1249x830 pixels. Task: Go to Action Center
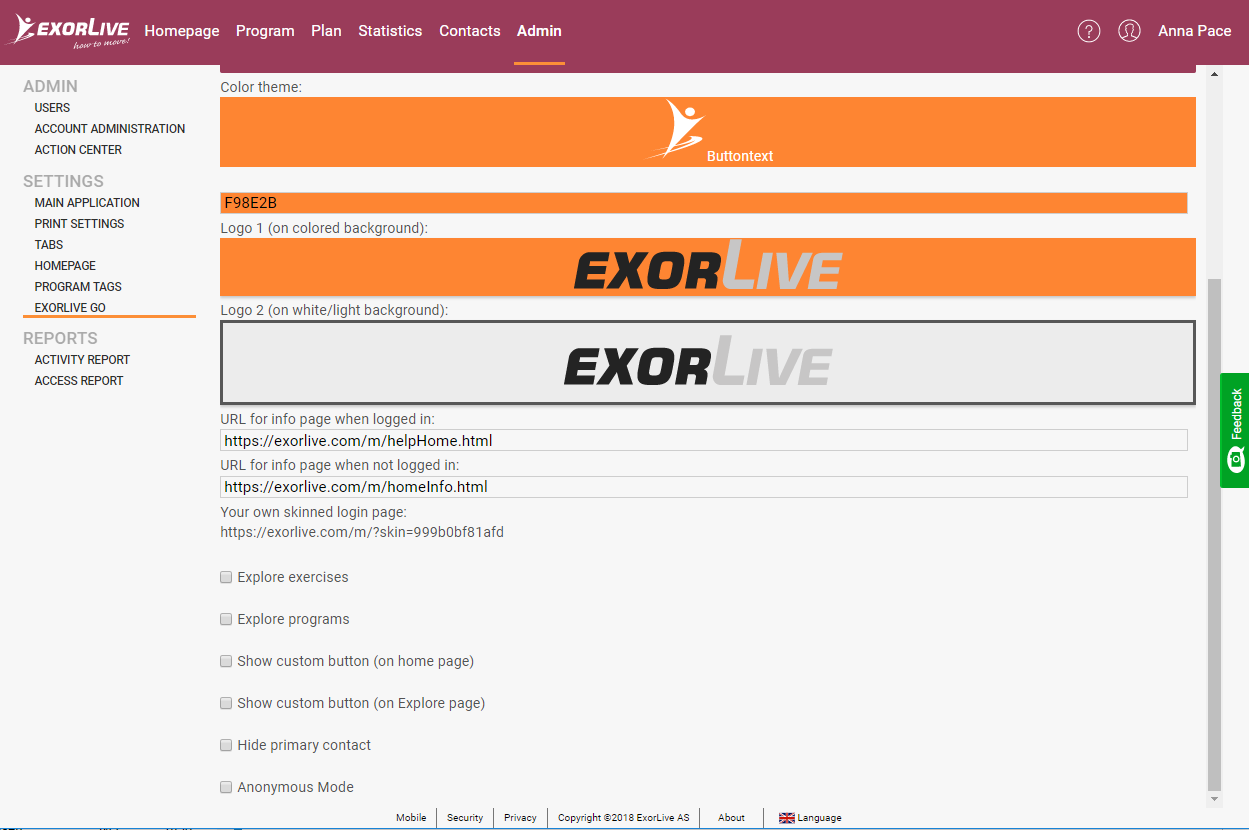pos(78,150)
